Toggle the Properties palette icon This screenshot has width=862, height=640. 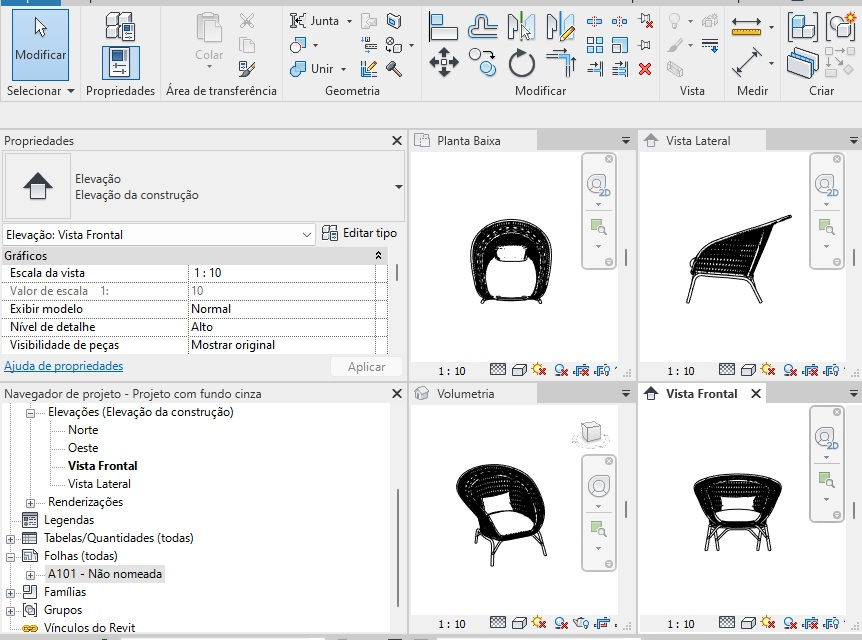pos(120,63)
